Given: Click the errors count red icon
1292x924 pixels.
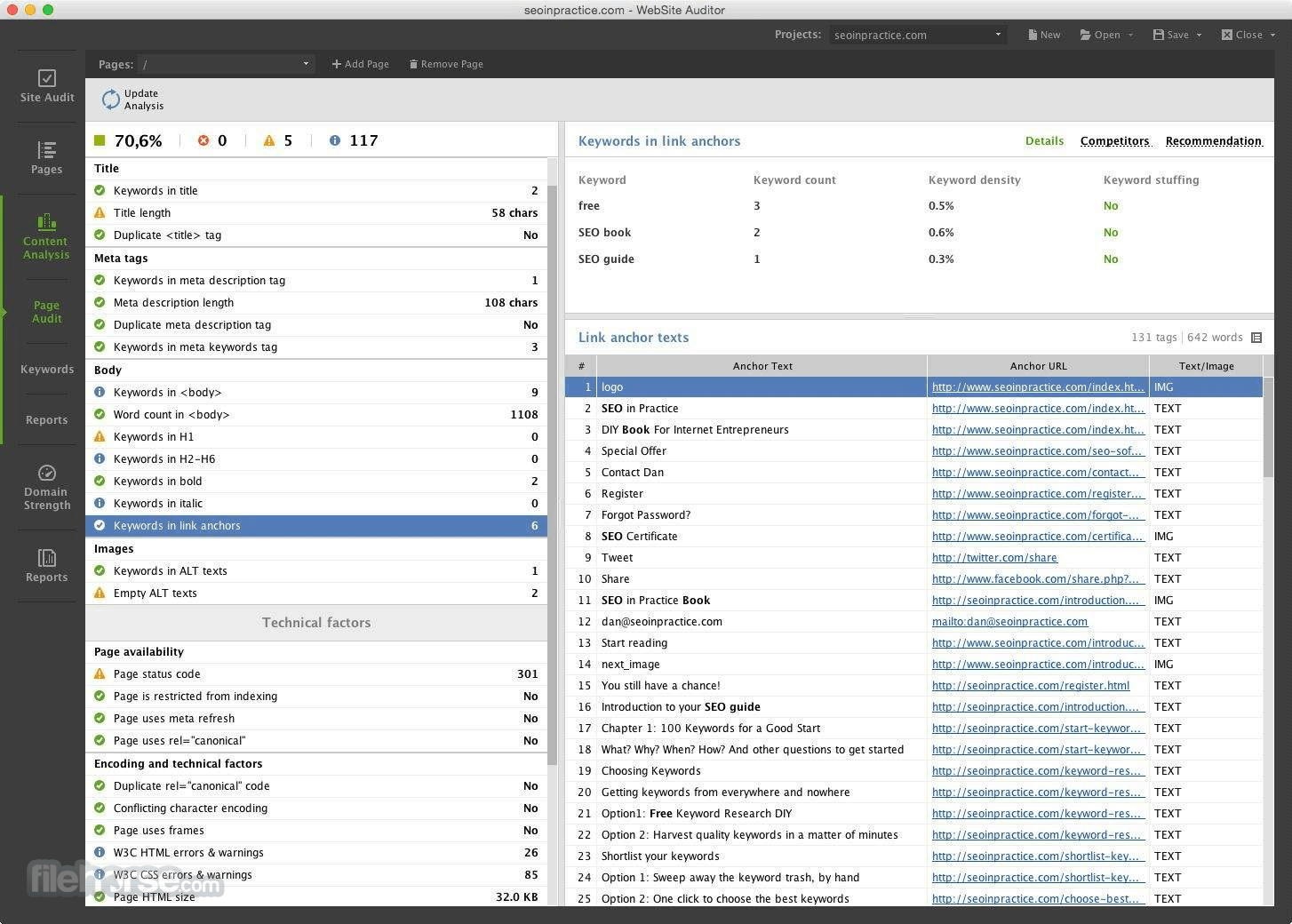Looking at the screenshot, I should tap(203, 140).
